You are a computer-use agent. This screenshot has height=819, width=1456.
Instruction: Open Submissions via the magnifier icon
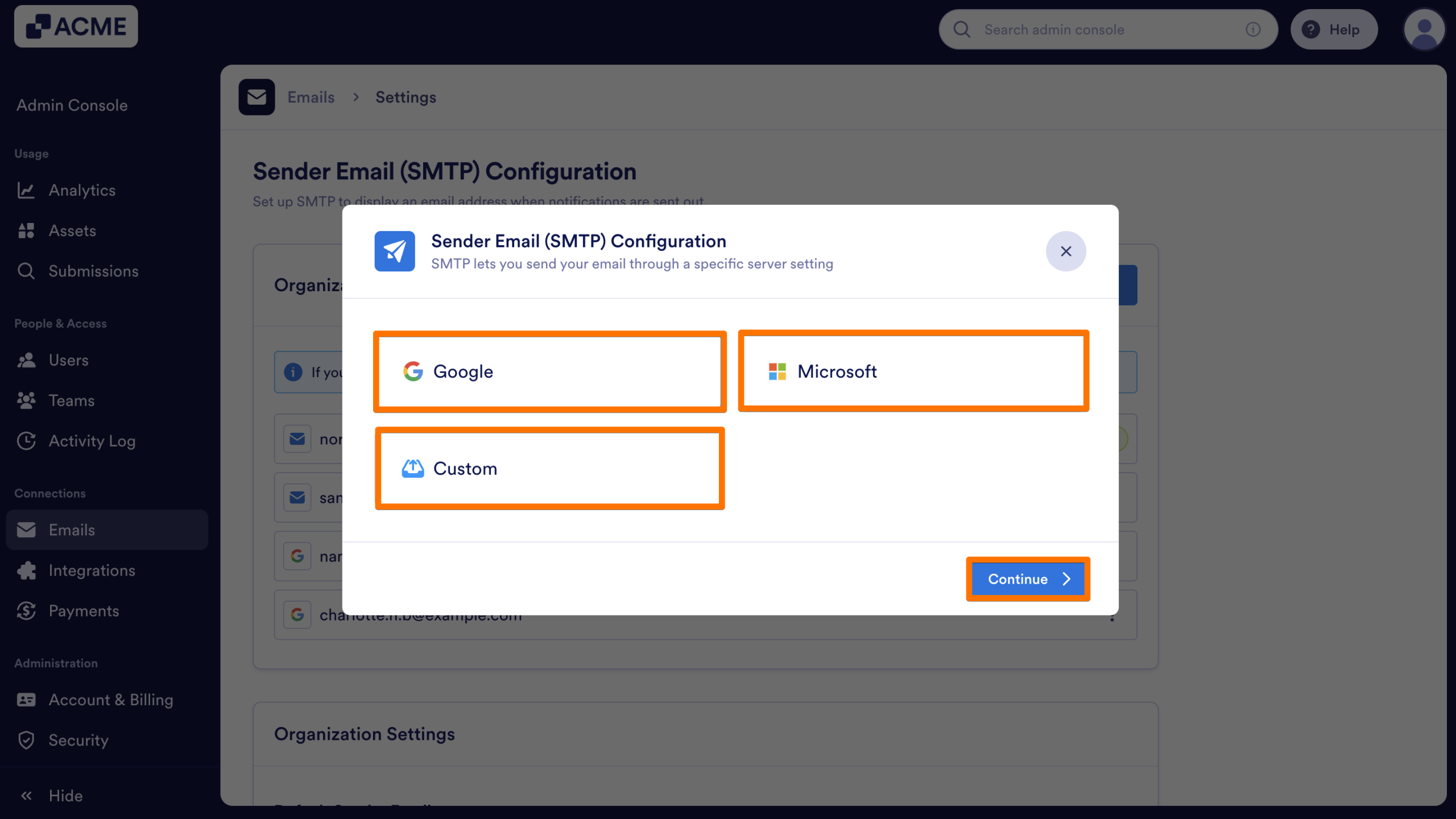tap(26, 271)
